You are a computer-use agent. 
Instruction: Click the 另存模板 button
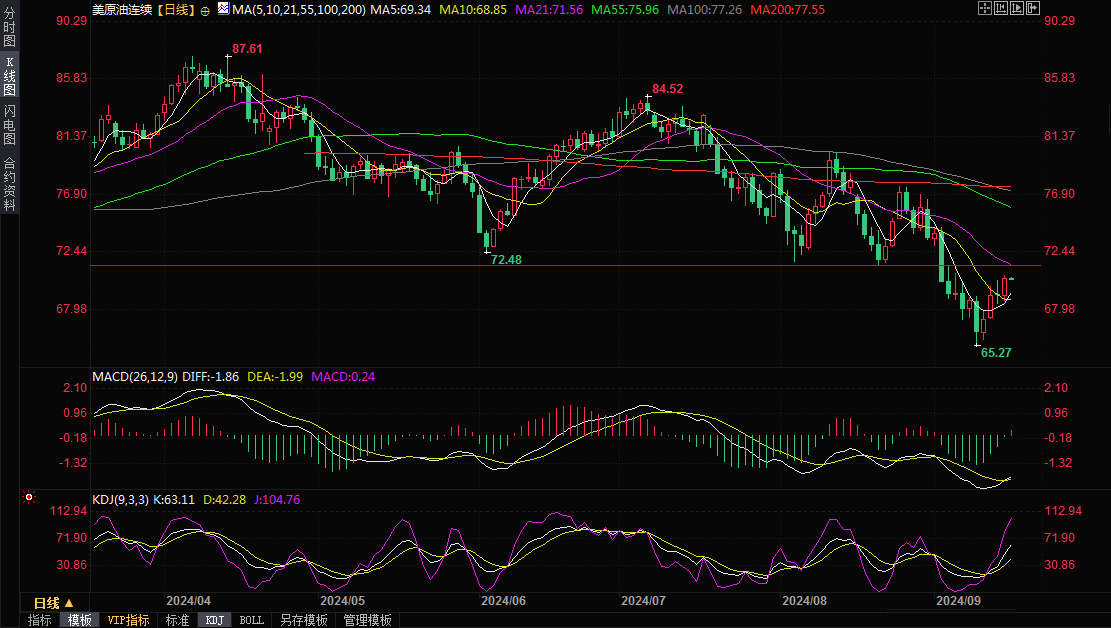coord(303,620)
